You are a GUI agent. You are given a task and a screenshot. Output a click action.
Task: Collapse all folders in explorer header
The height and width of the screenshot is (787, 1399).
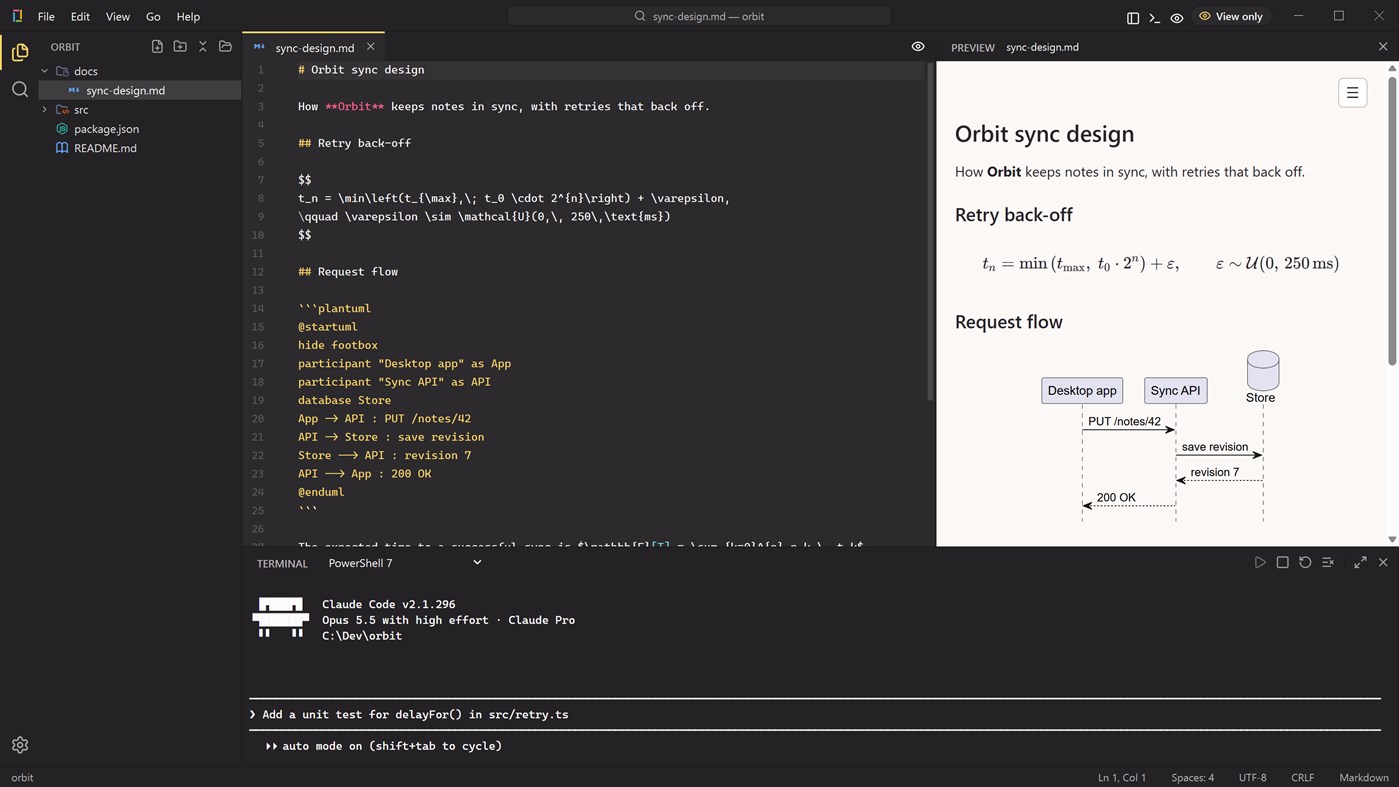pyautogui.click(x=203, y=47)
